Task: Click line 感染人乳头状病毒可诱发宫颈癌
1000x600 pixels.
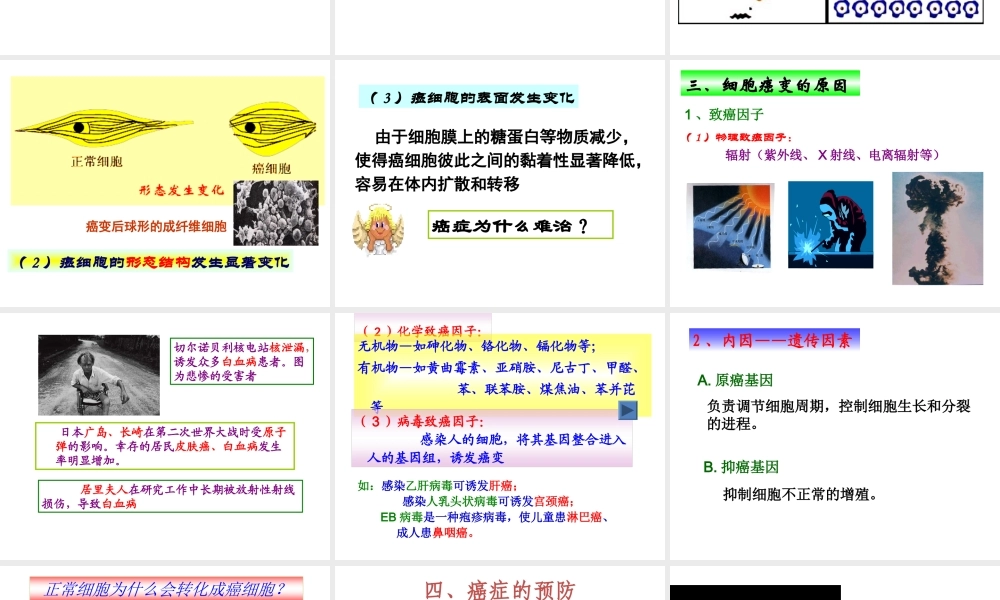Action: tap(489, 502)
